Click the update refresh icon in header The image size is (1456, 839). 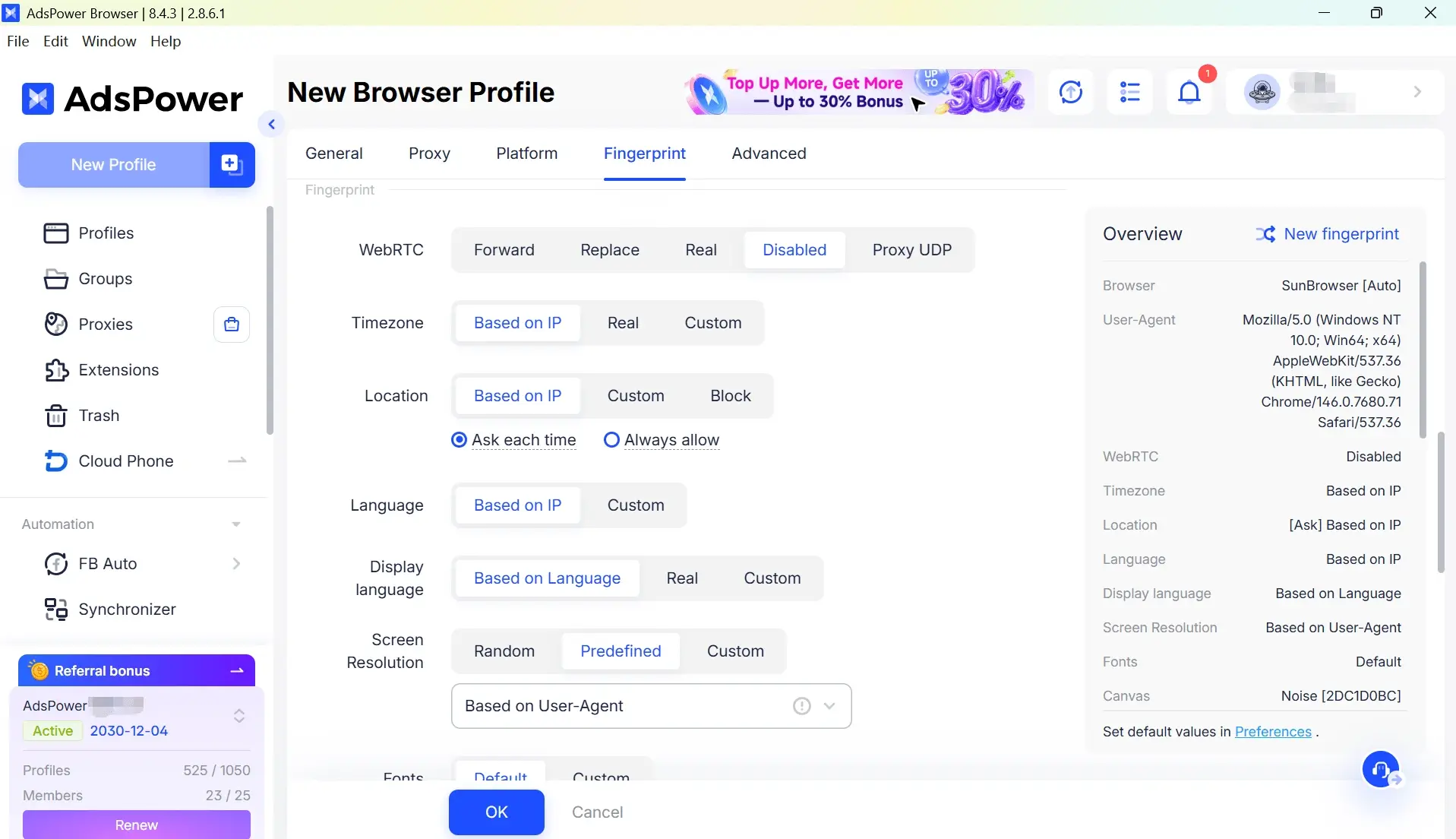point(1071,92)
